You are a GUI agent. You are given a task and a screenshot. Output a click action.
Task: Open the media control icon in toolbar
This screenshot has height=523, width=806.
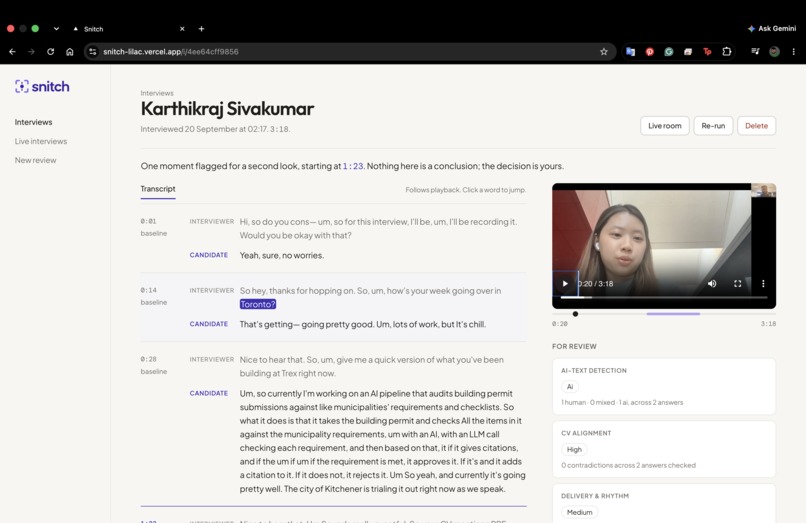click(x=755, y=51)
